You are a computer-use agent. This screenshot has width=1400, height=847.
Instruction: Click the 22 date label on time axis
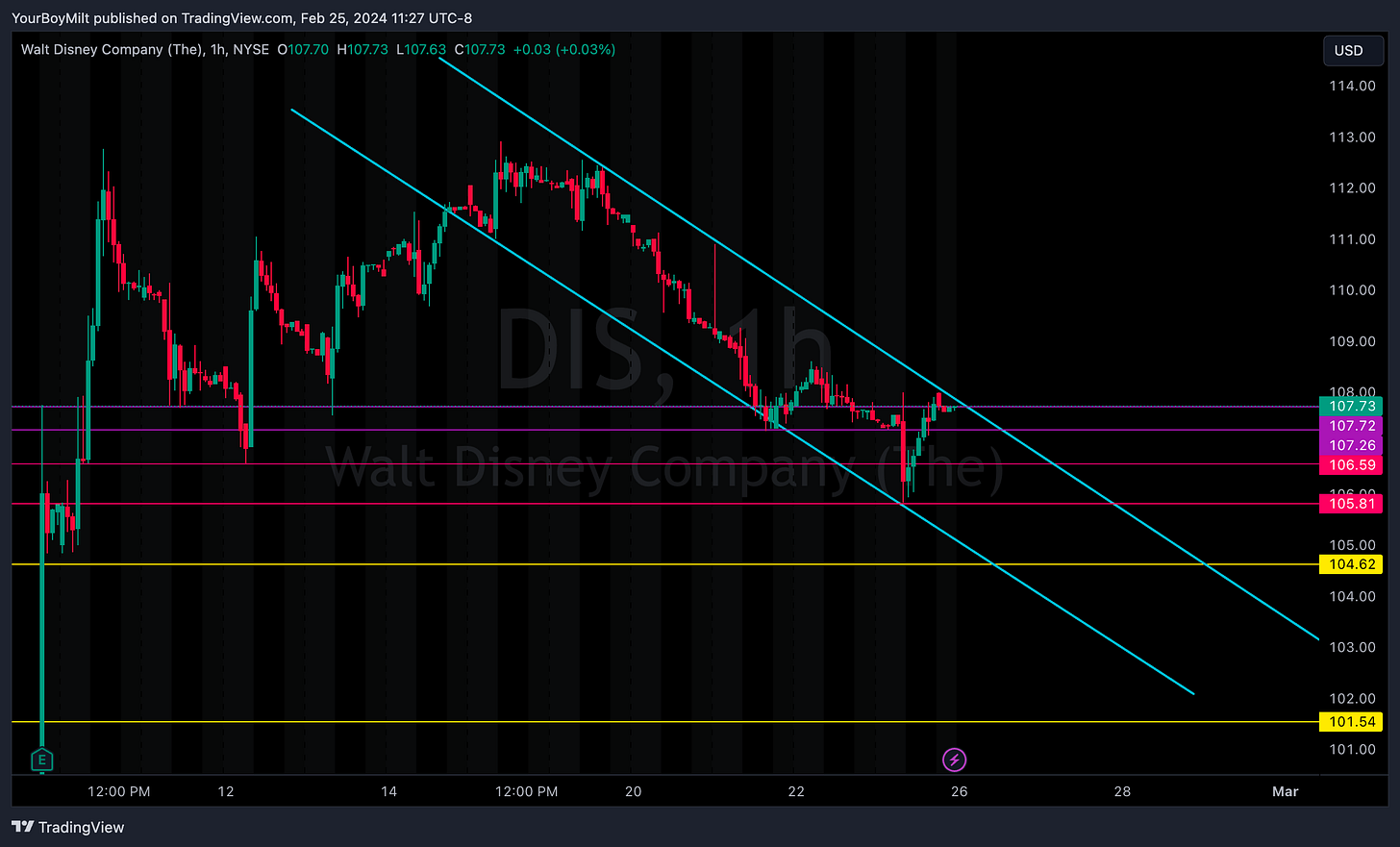[796, 791]
